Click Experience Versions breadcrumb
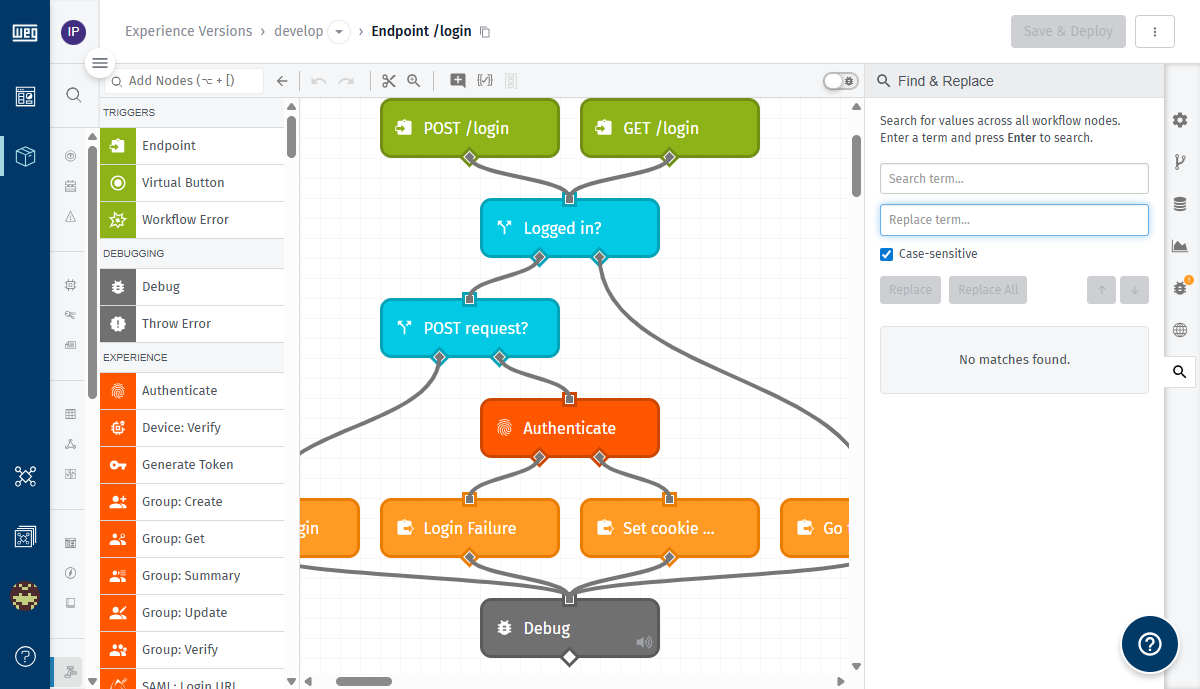 (189, 31)
